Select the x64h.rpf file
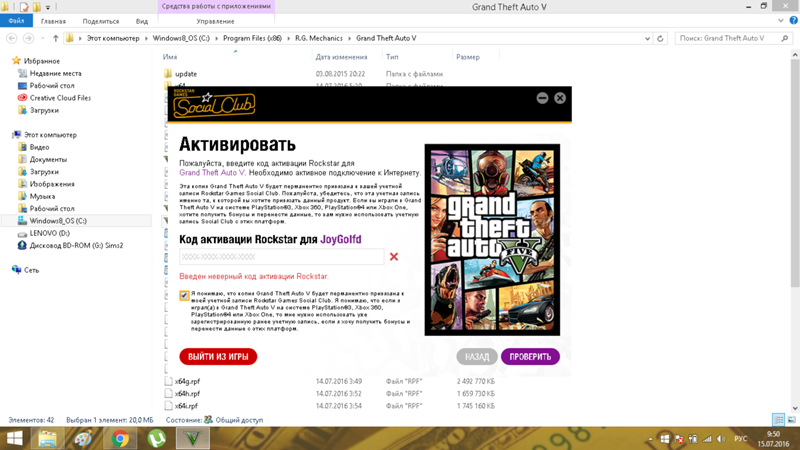This screenshot has height=450, width=800. (187, 393)
